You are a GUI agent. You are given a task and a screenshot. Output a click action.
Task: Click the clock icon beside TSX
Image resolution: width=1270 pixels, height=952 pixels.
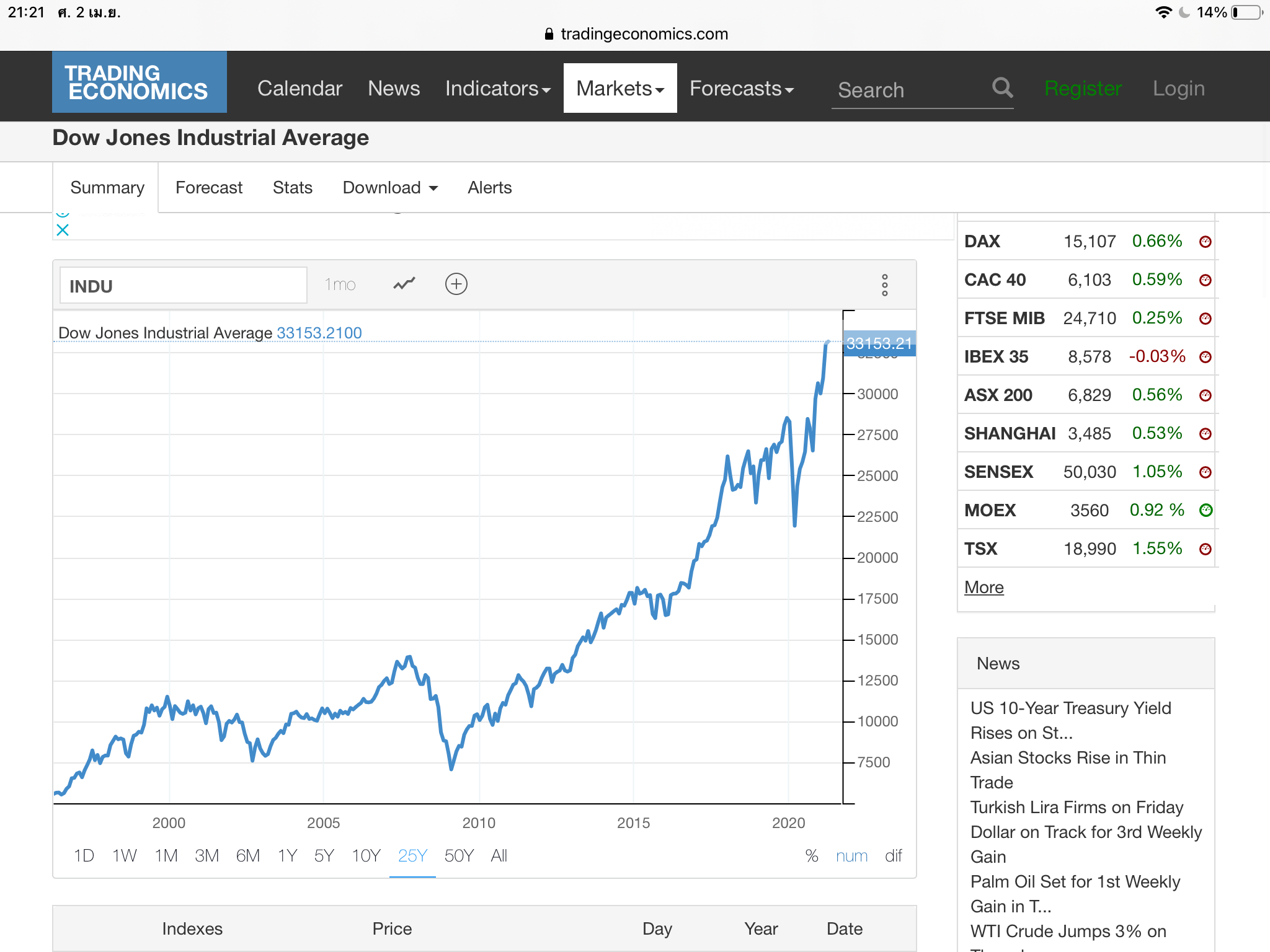point(1205,549)
